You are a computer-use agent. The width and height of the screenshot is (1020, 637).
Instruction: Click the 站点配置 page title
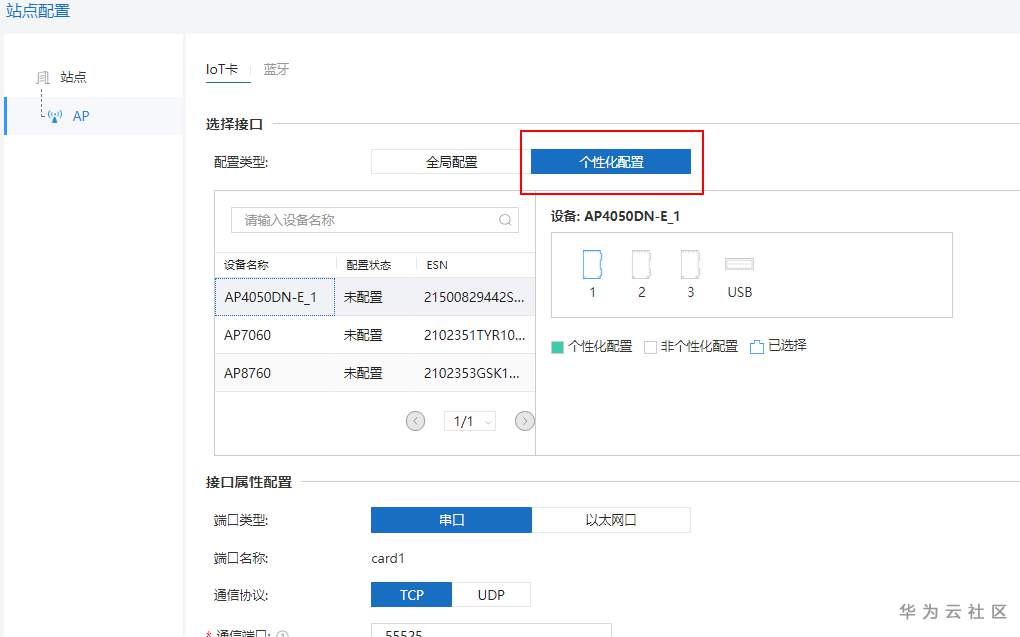pyautogui.click(x=38, y=11)
